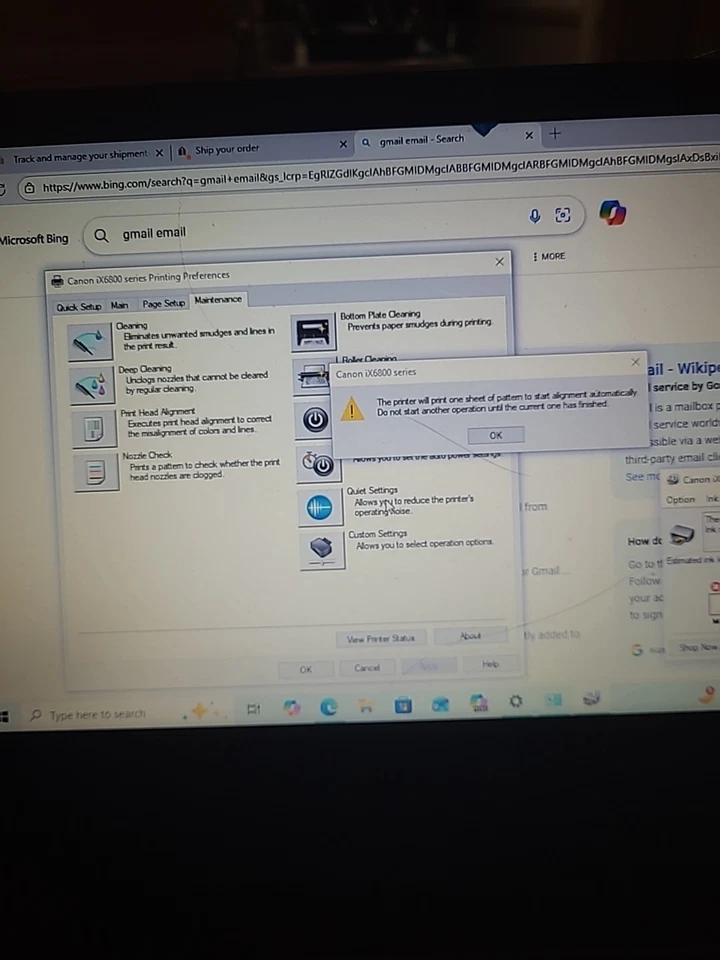The image size is (720, 960).
Task: Click the Bing visual search camera icon
Action: tap(563, 214)
